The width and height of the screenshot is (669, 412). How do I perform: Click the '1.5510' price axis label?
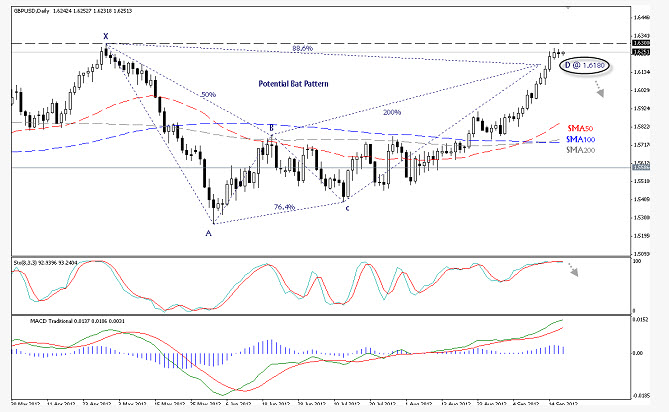642,181
